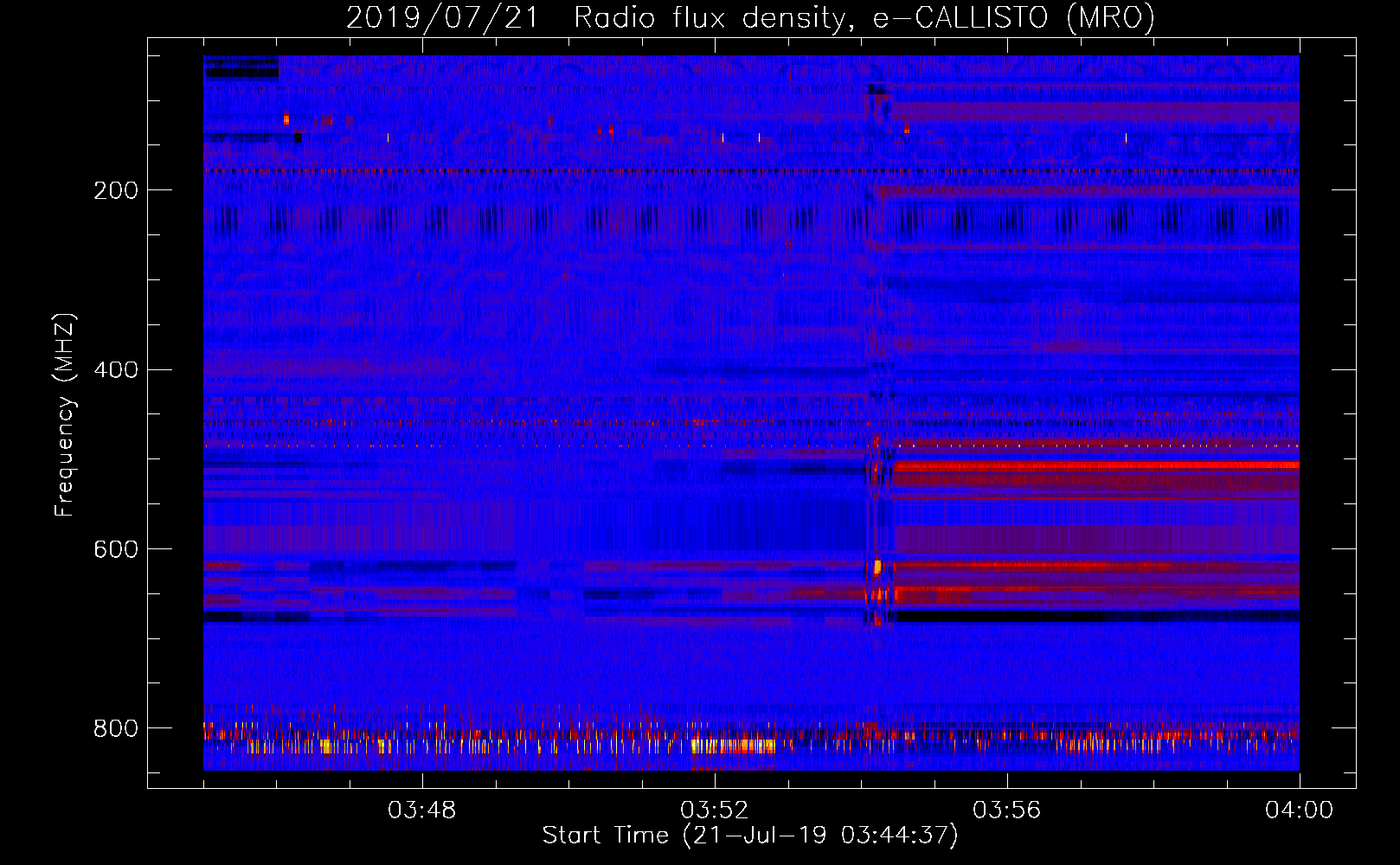Click the 600 frequency tick label
Image resolution: width=1400 pixels, height=865 pixels.
(x=116, y=550)
